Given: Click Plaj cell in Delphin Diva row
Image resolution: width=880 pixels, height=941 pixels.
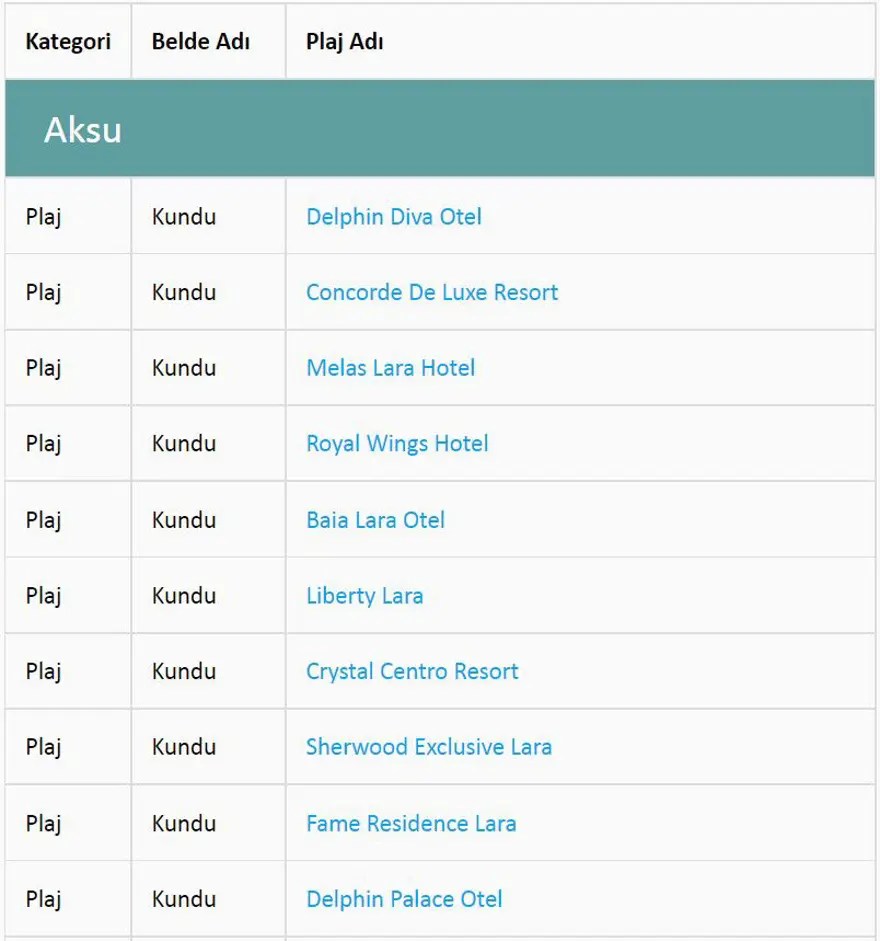Looking at the screenshot, I should 44,217.
